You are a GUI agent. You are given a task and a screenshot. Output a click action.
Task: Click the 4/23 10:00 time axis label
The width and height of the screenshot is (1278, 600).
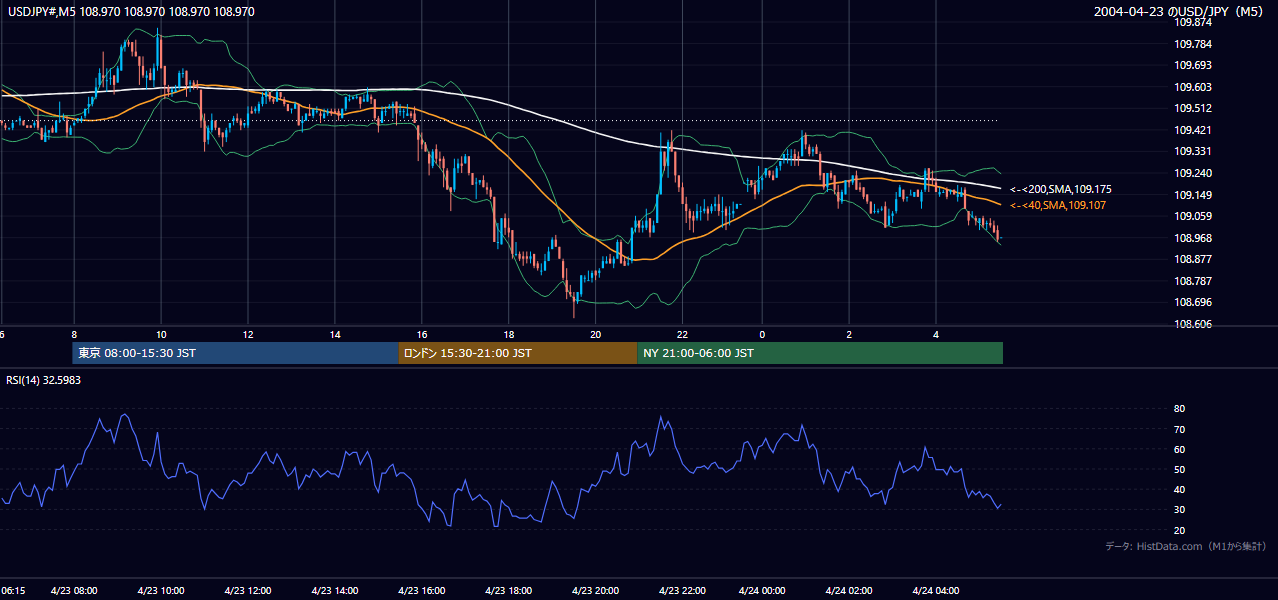click(161, 591)
